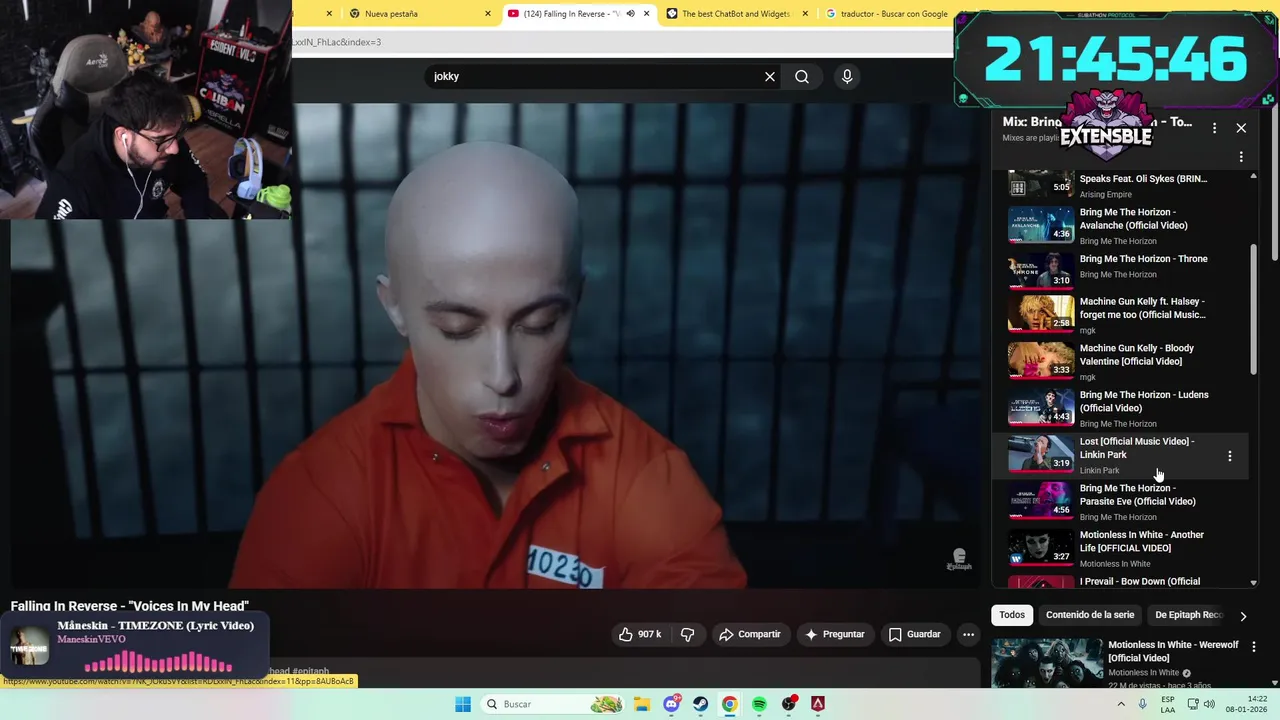Save video with the Guardar button

(x=915, y=634)
